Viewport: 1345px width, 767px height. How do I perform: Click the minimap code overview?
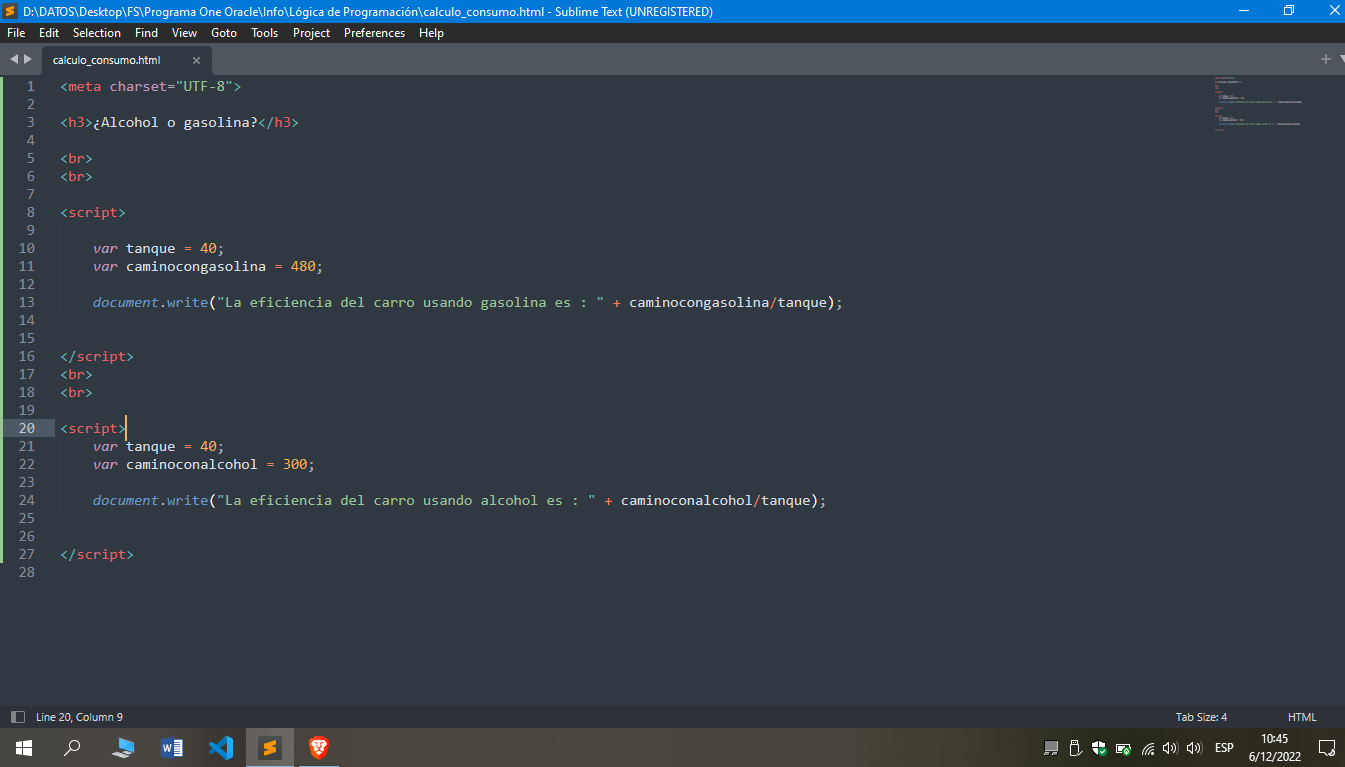coord(1258,103)
